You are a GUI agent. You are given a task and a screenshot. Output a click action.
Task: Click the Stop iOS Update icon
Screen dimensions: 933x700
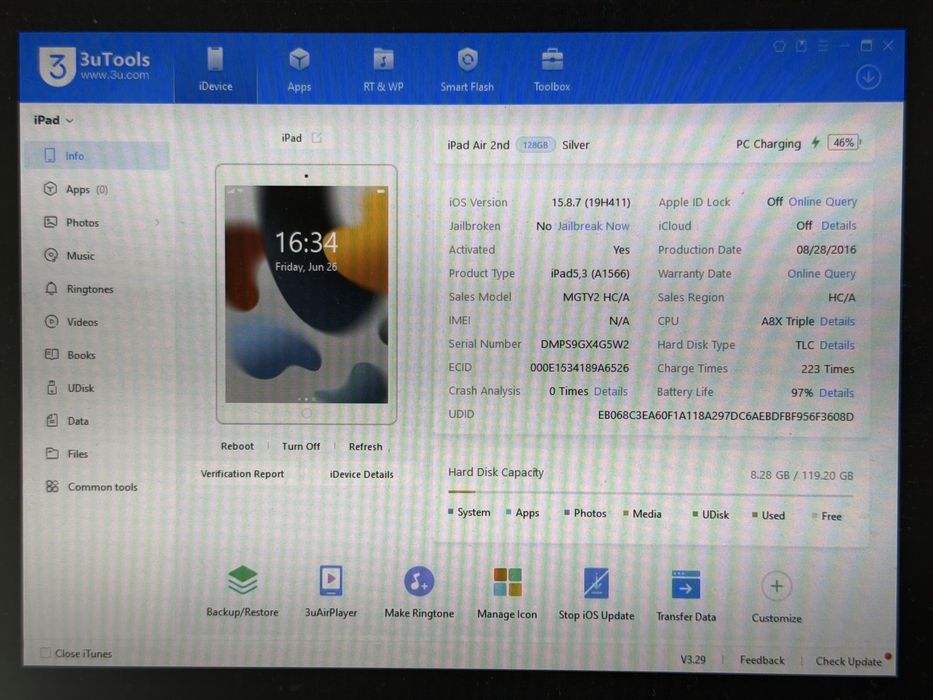click(596, 583)
